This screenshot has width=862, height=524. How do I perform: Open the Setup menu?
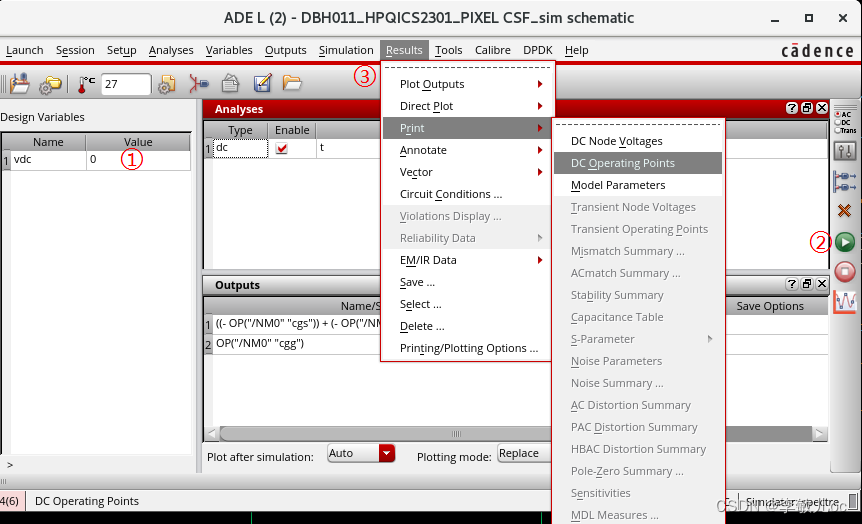(x=121, y=50)
